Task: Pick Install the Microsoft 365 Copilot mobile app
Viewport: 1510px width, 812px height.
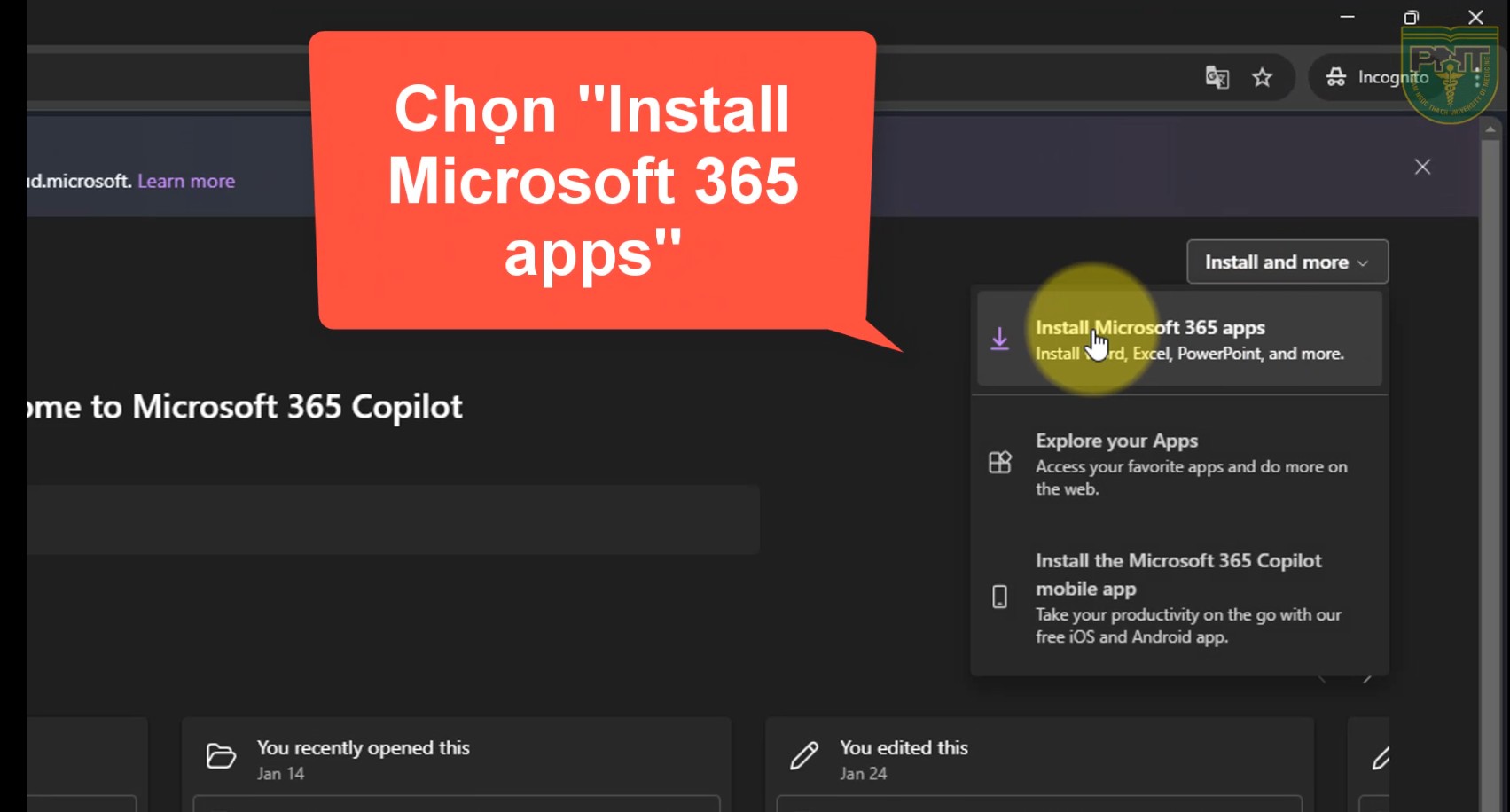Action: tap(1179, 597)
